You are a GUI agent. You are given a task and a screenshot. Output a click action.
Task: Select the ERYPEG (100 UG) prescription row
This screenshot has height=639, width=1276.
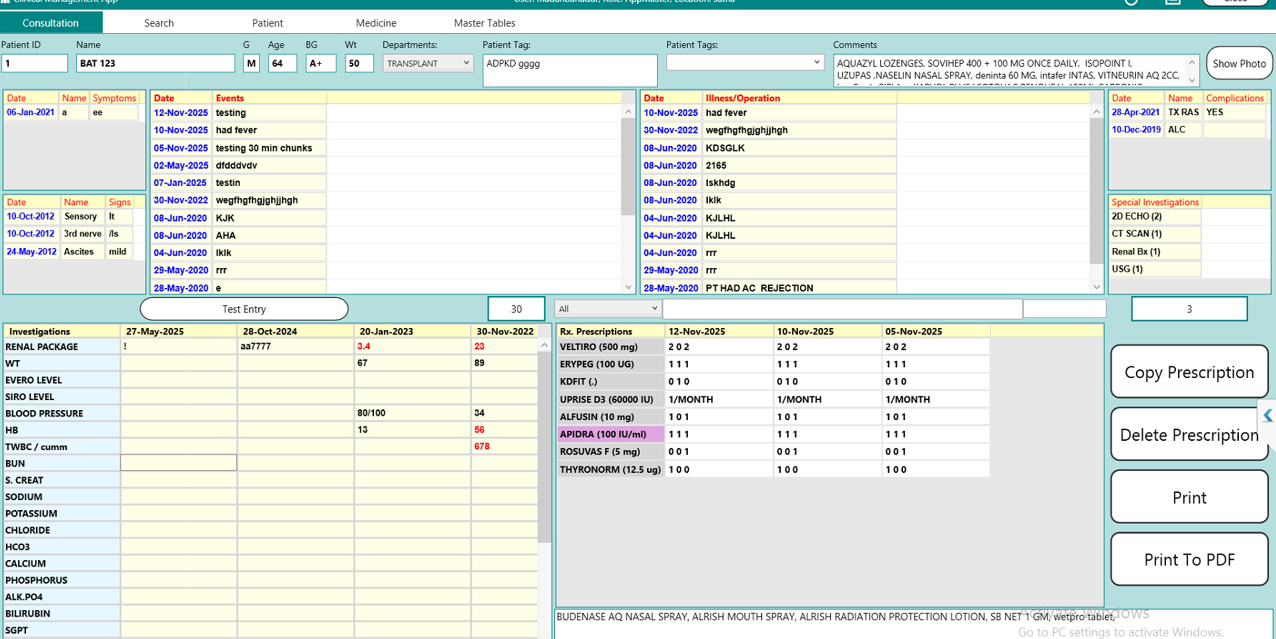611,364
